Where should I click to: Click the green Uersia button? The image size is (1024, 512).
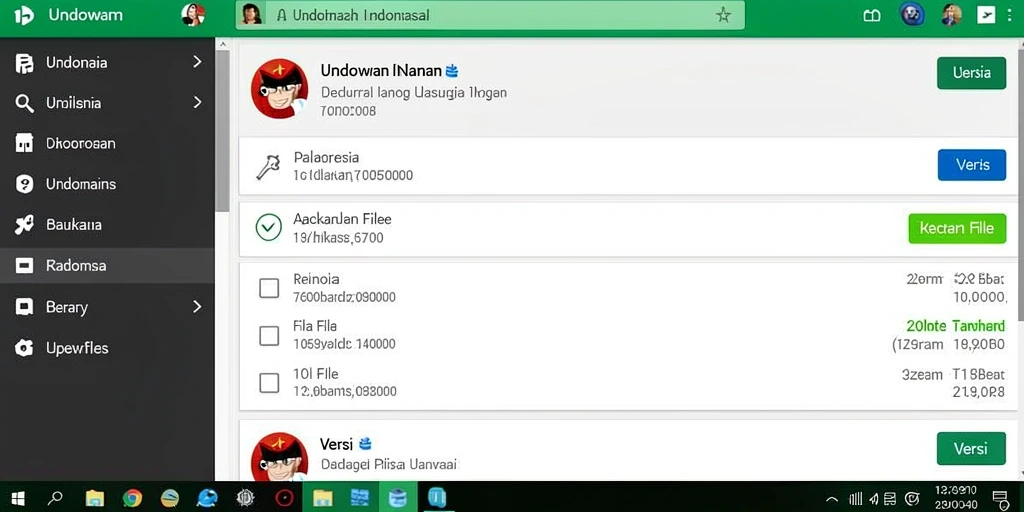coord(971,73)
